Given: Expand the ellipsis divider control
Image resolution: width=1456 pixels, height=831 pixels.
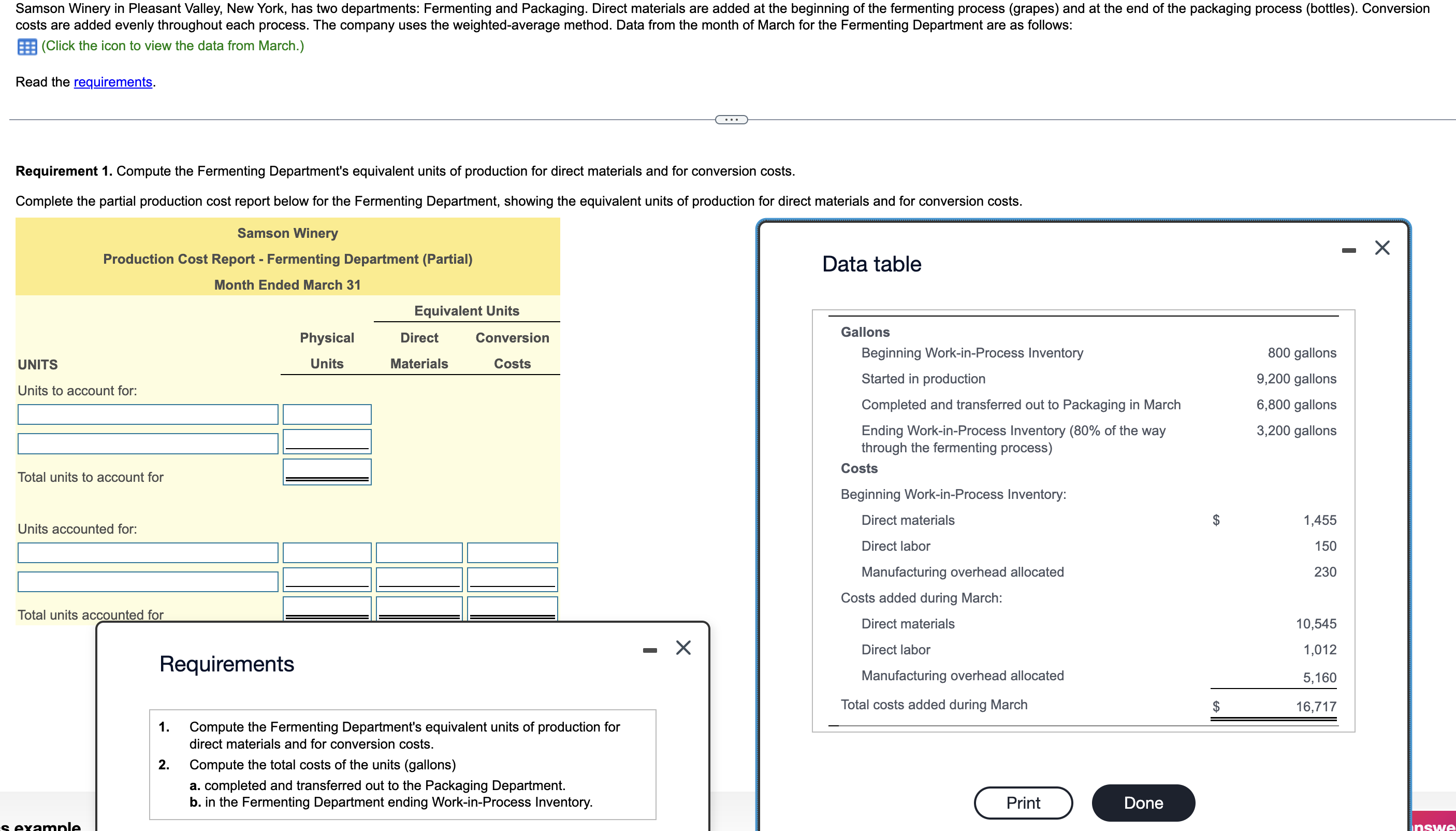Looking at the screenshot, I should (x=732, y=119).
